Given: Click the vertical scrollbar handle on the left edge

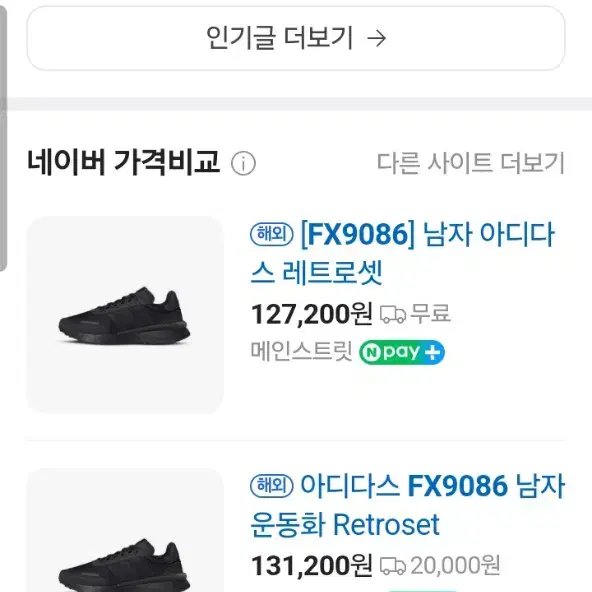Looking at the screenshot, I should [x=3, y=138].
